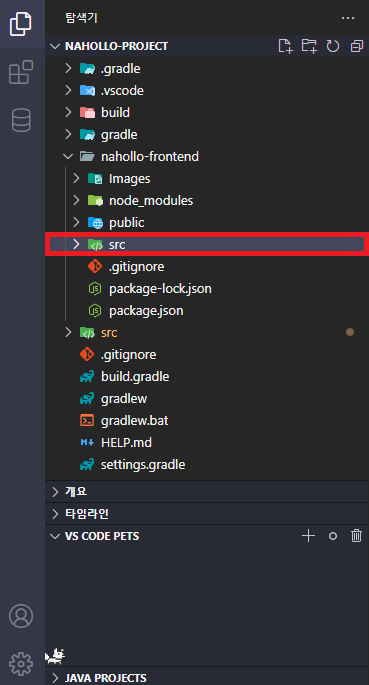369x685 pixels.
Task: Click the Images folder icon
Action: (95, 179)
